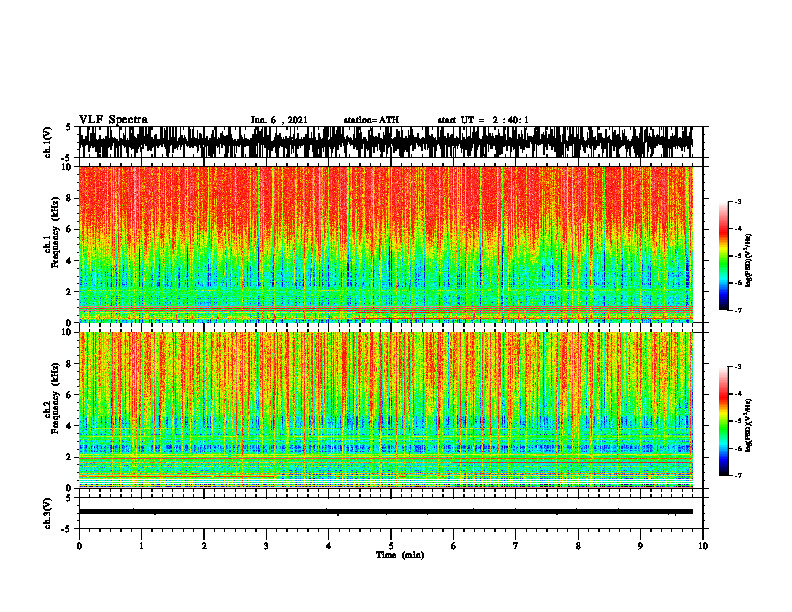This screenshot has width=792, height=612.
Task: Click the "ch.1 Frequency (kHz)" axis label
Action: (x=51, y=232)
